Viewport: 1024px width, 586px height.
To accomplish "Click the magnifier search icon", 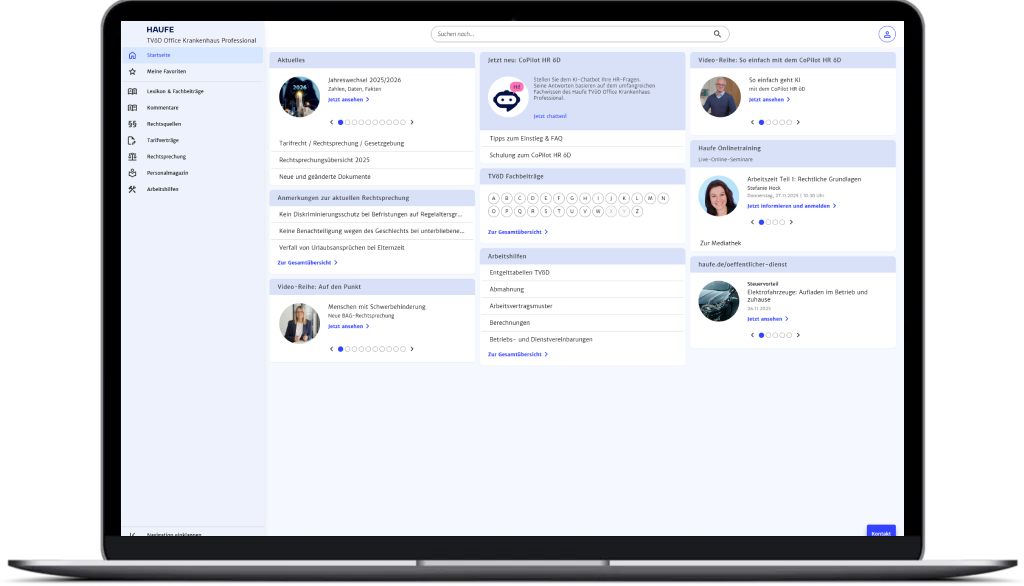I will (x=717, y=34).
